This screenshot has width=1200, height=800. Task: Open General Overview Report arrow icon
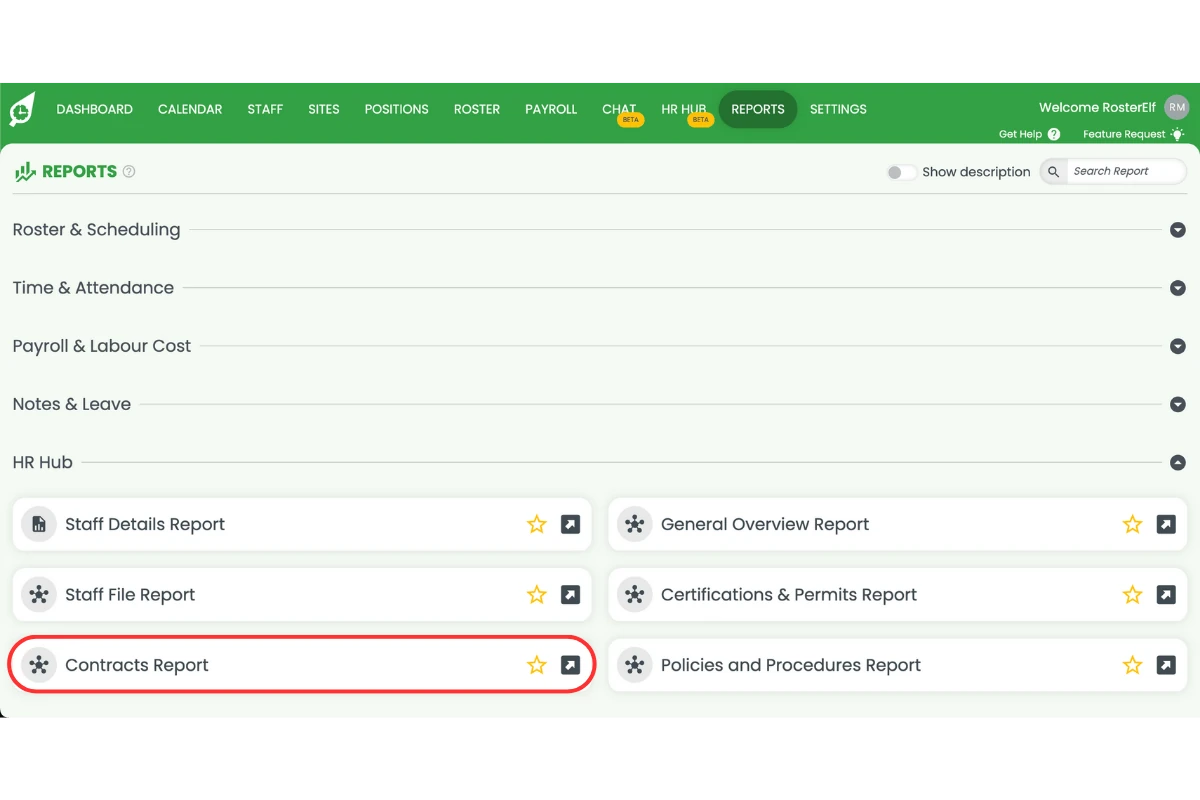point(1166,524)
